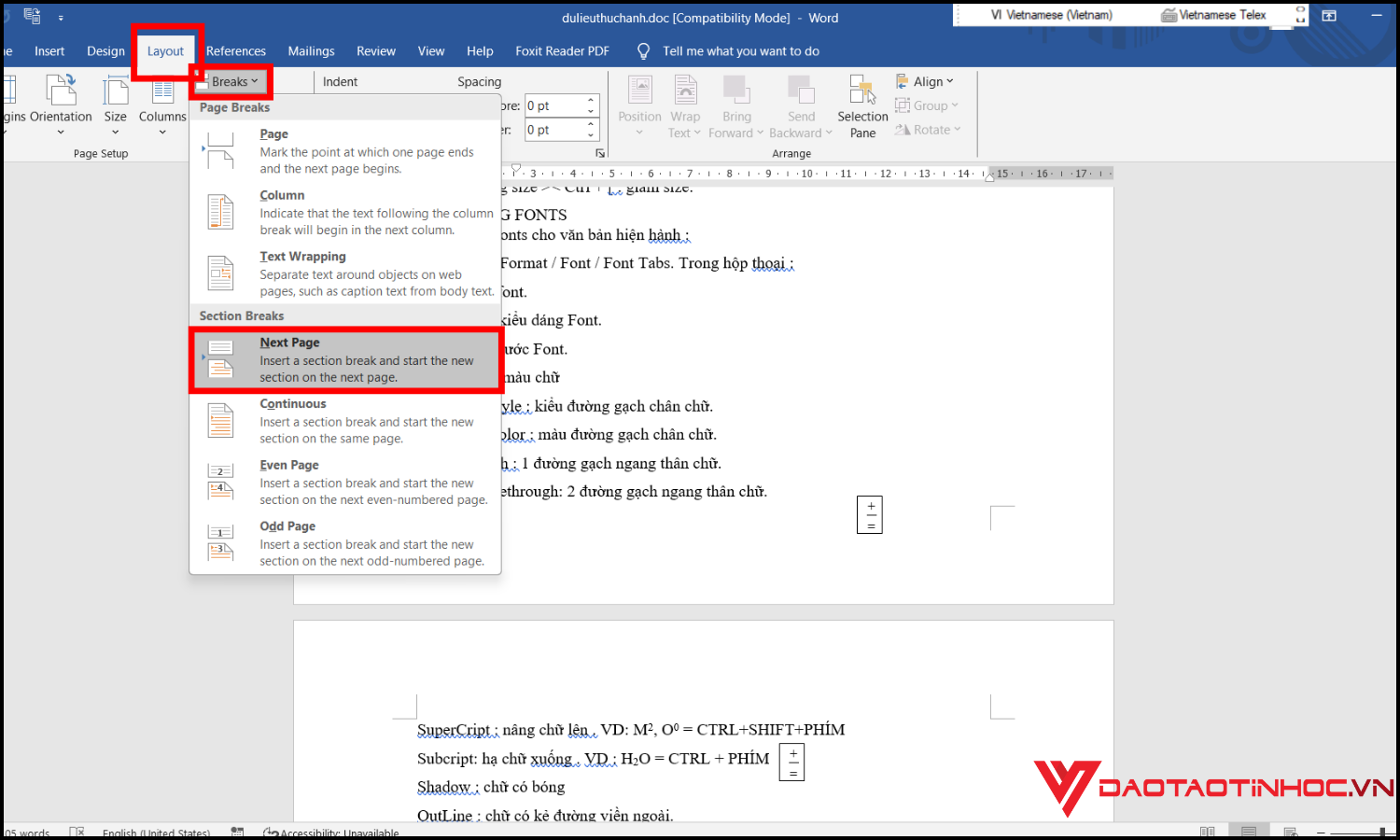
Task: Choose Continuous section break
Action: [x=345, y=421]
